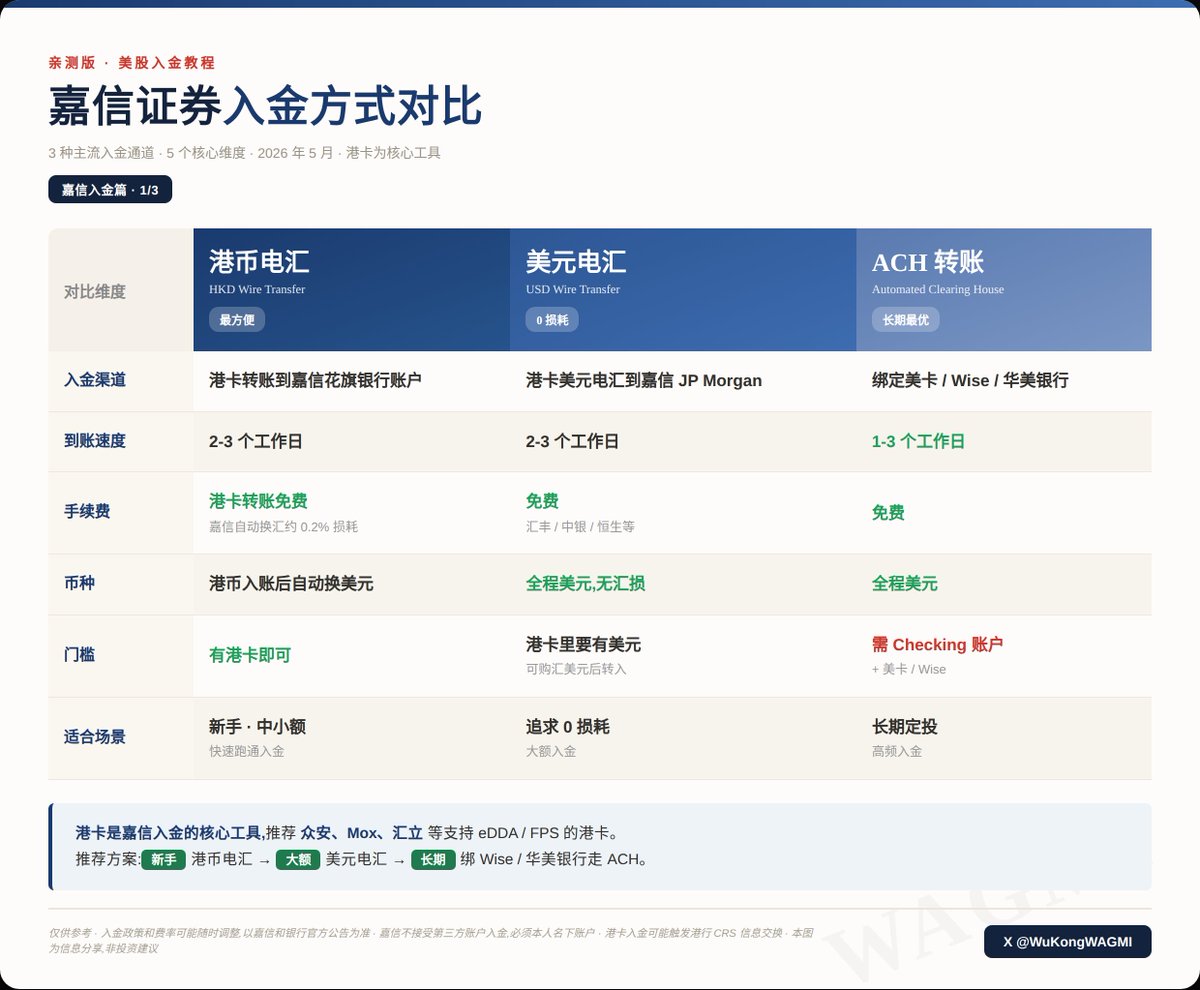Select the 适合场景 row label
Viewport: 1200px width, 990px height.
click(95, 737)
